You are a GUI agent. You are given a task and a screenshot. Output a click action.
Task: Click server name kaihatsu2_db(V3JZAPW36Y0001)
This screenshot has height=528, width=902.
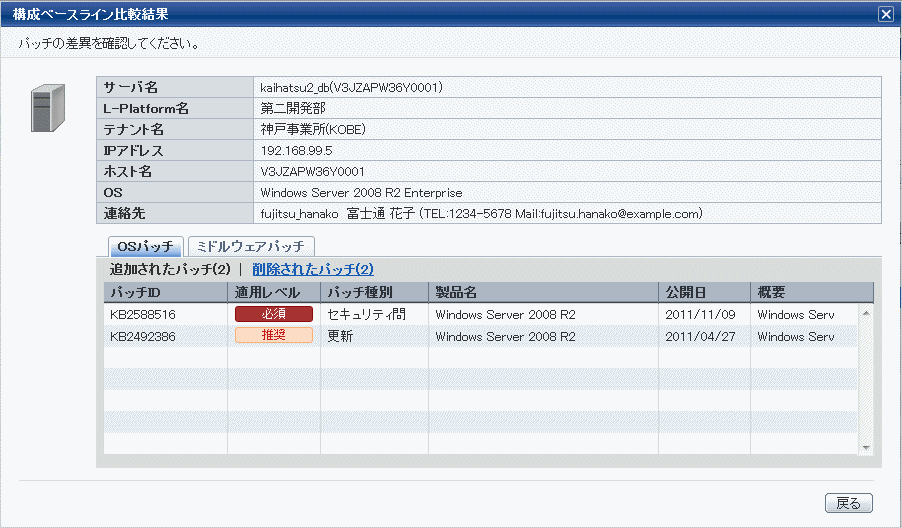pos(351,87)
